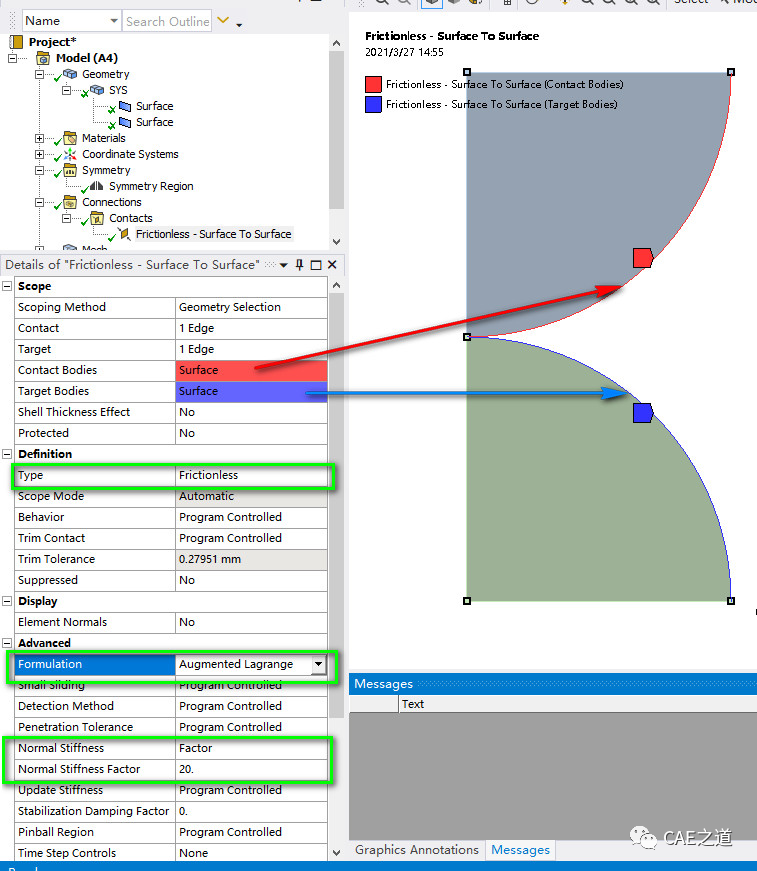Click the blue Target Bodies legend swatch
The height and width of the screenshot is (871, 757).
pos(373,104)
